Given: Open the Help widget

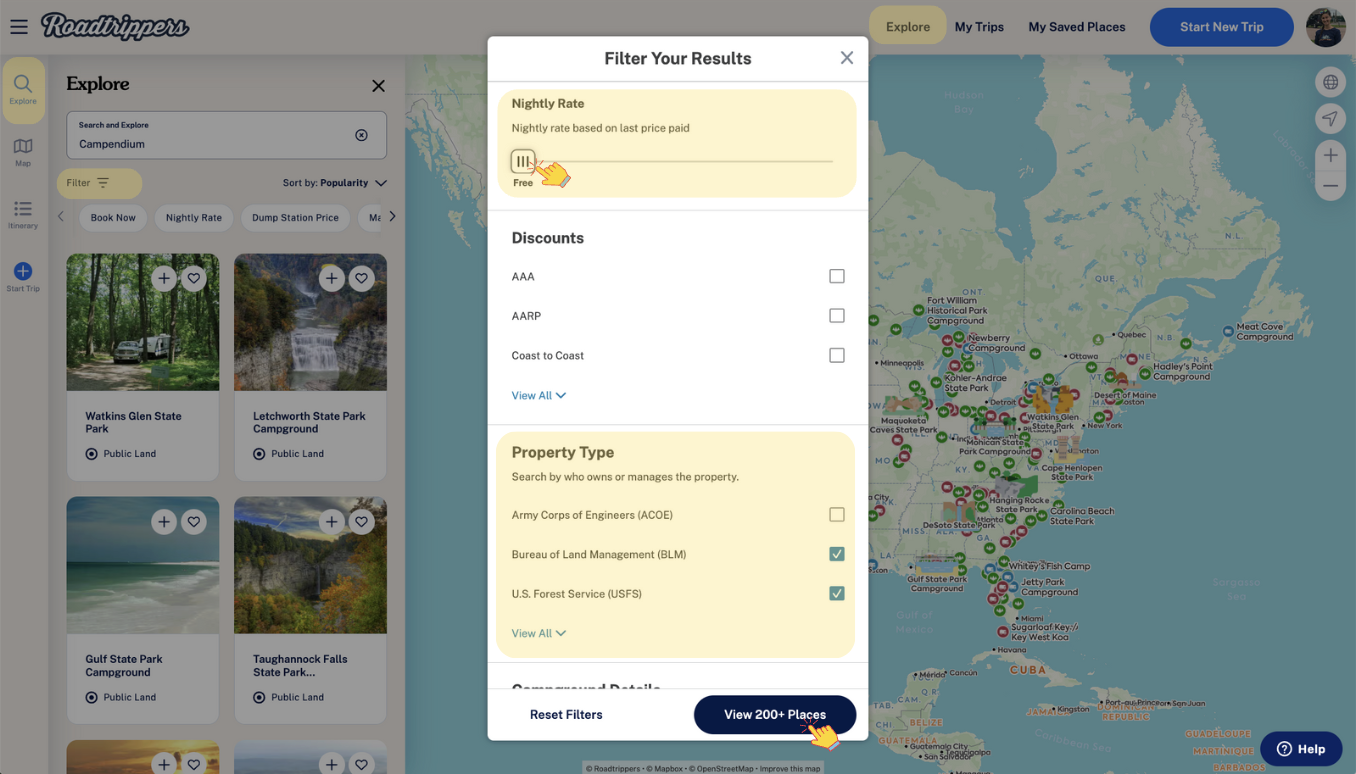Looking at the screenshot, I should (x=1301, y=749).
